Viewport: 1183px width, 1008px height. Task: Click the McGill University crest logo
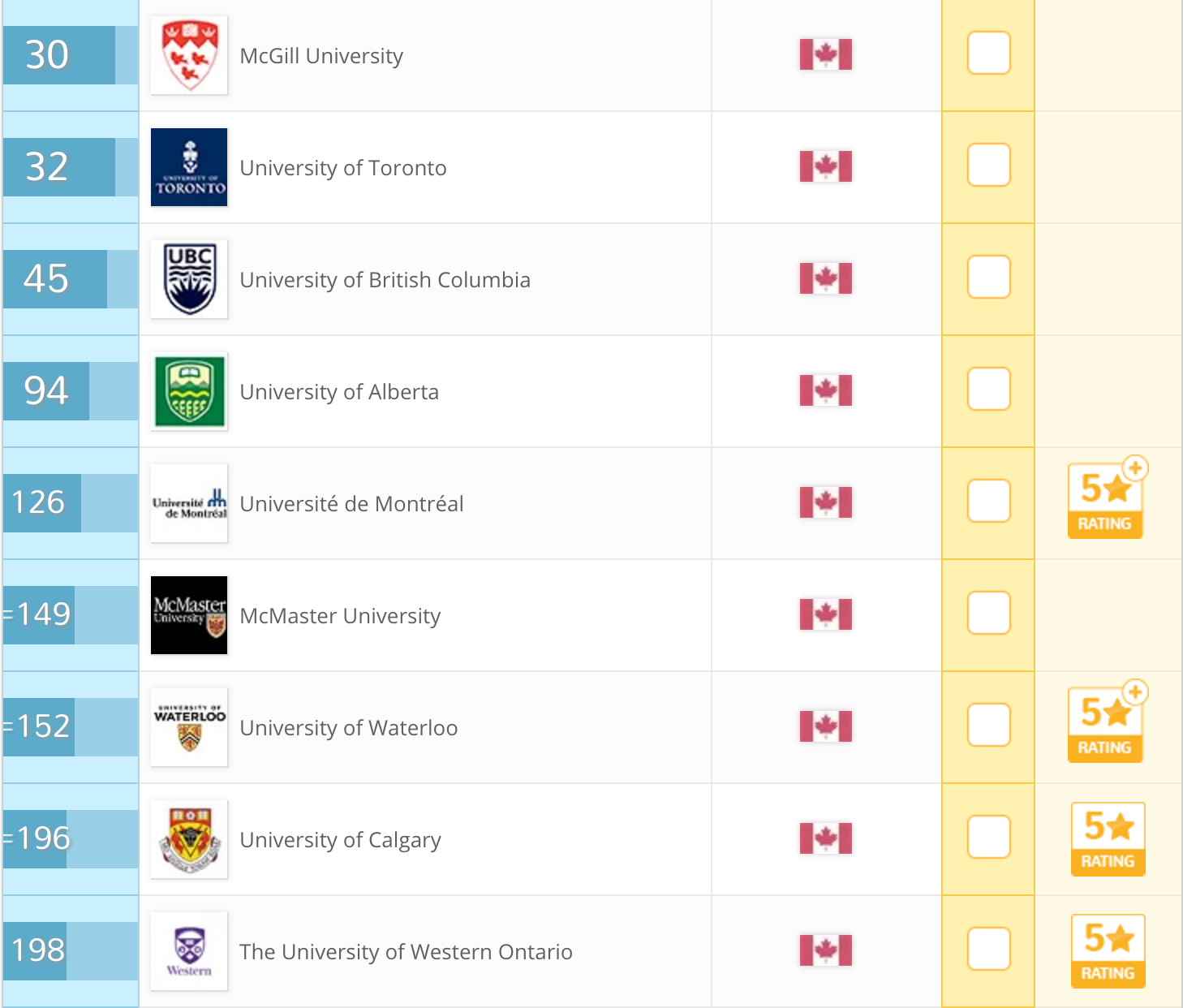pyautogui.click(x=189, y=55)
